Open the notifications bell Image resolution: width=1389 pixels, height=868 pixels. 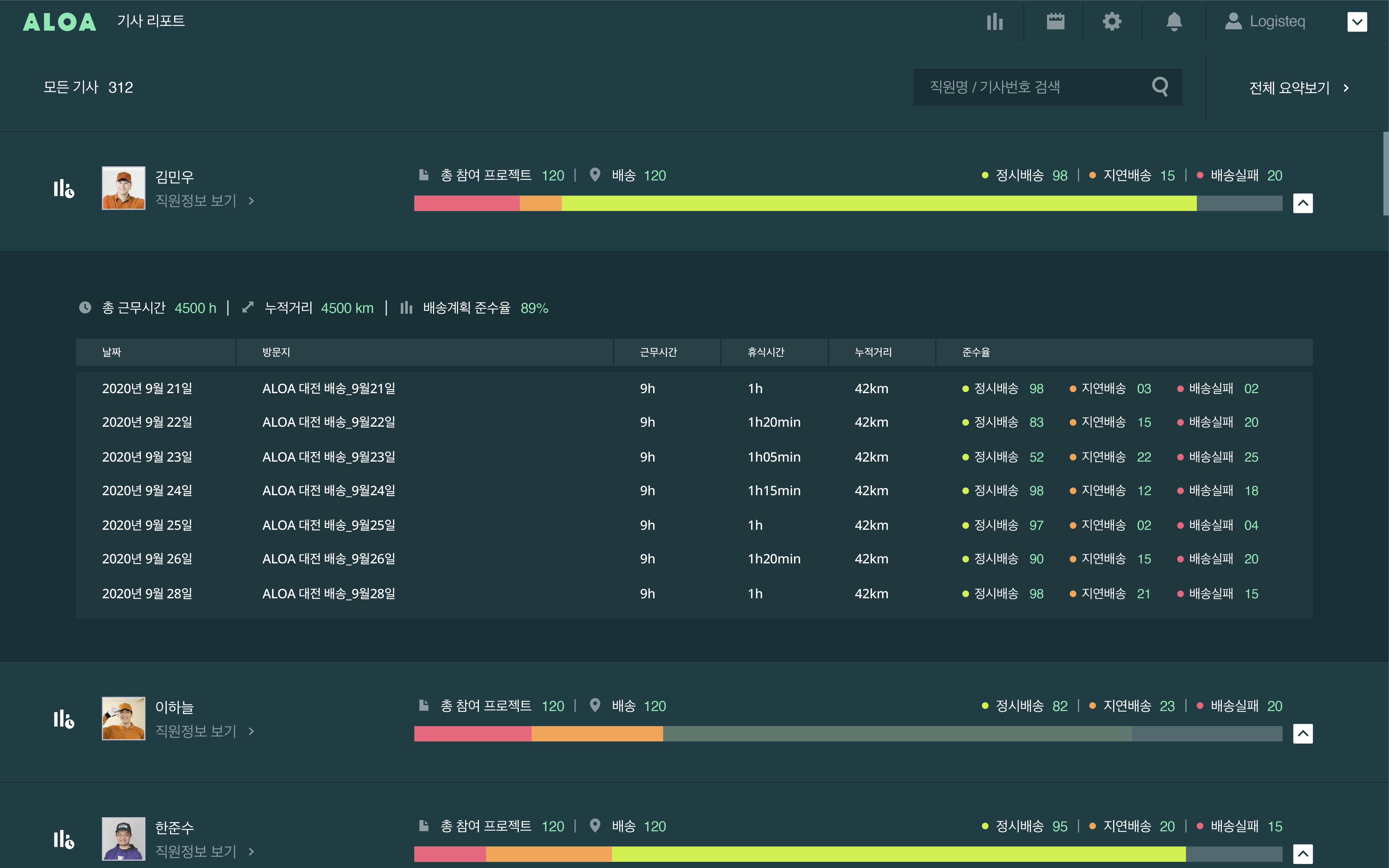(x=1174, y=22)
